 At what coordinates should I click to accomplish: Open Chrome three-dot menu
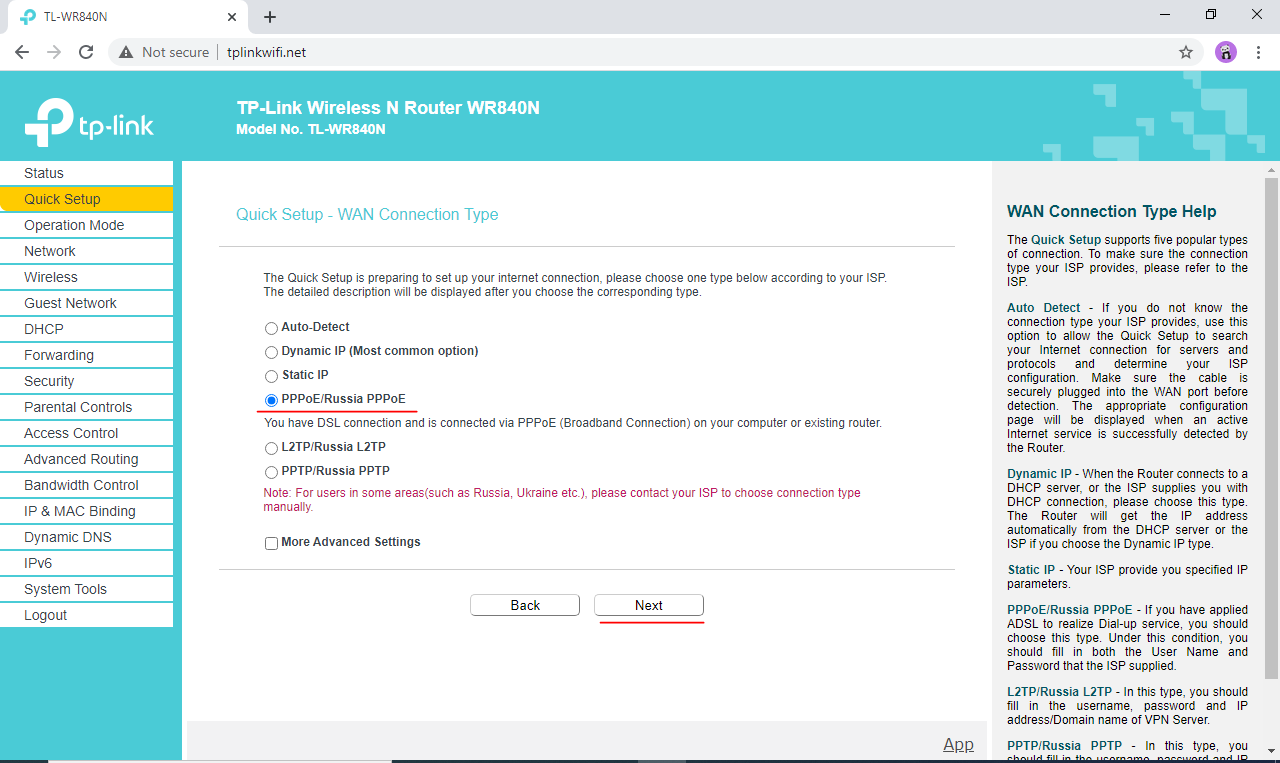tap(1258, 52)
